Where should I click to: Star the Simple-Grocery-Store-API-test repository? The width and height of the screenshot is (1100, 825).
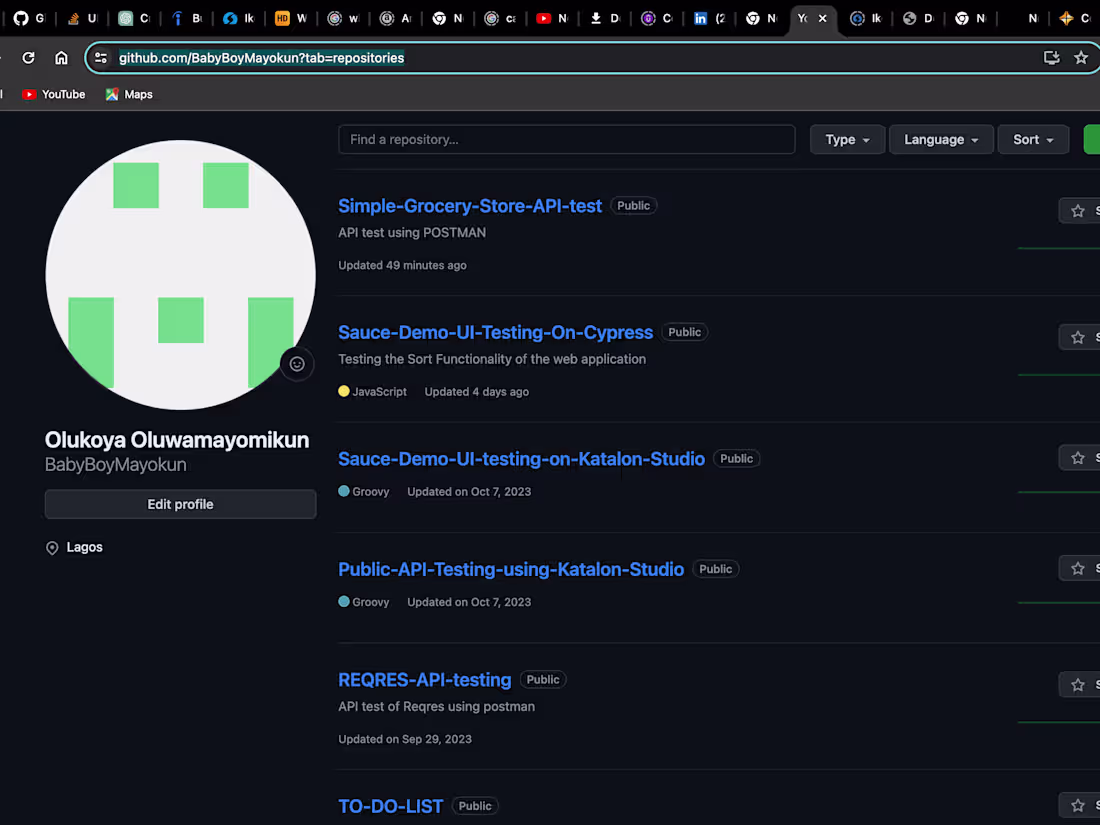(x=1078, y=210)
